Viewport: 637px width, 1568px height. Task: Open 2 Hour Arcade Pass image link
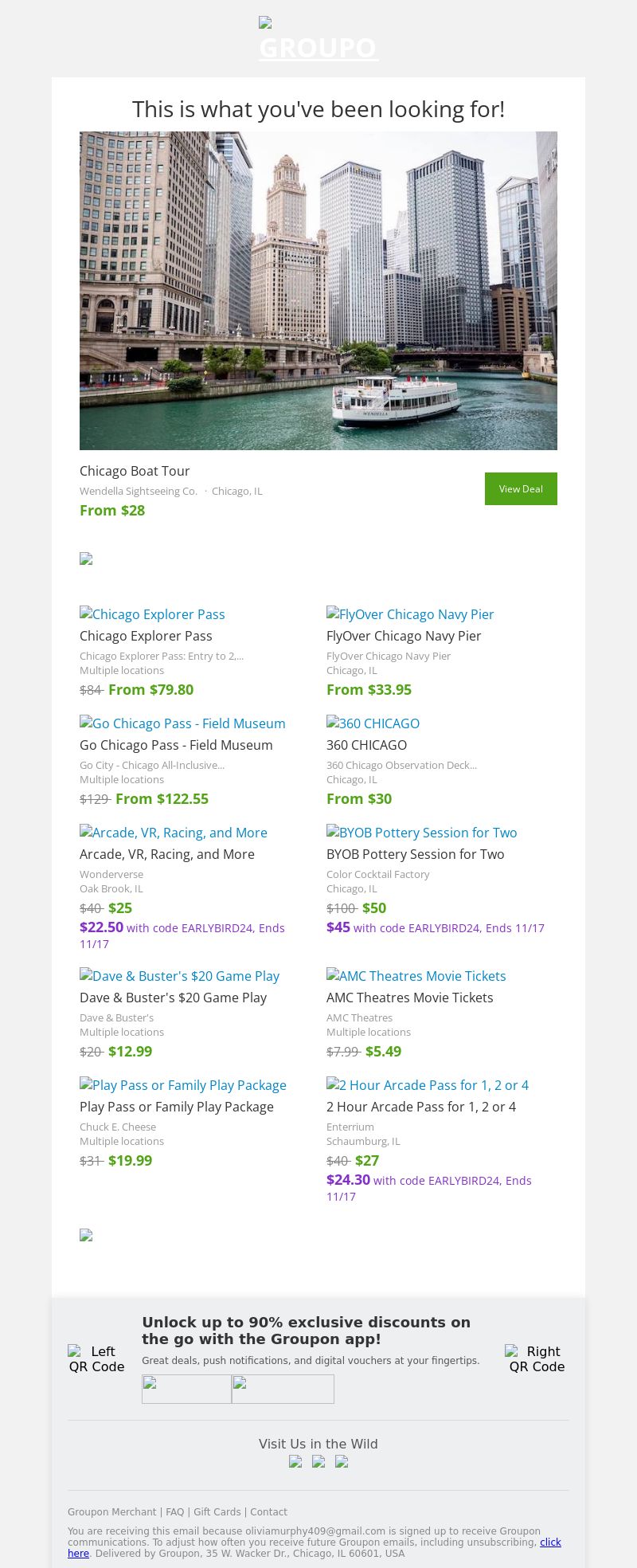pos(428,1085)
